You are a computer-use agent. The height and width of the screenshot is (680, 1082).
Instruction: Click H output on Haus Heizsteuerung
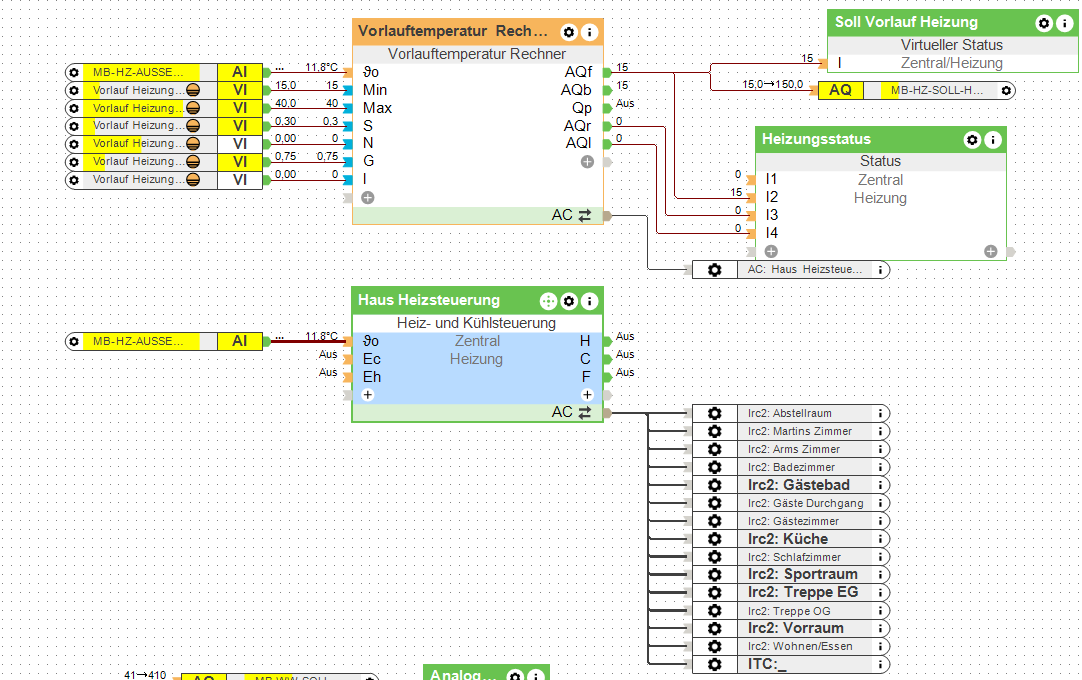585,341
